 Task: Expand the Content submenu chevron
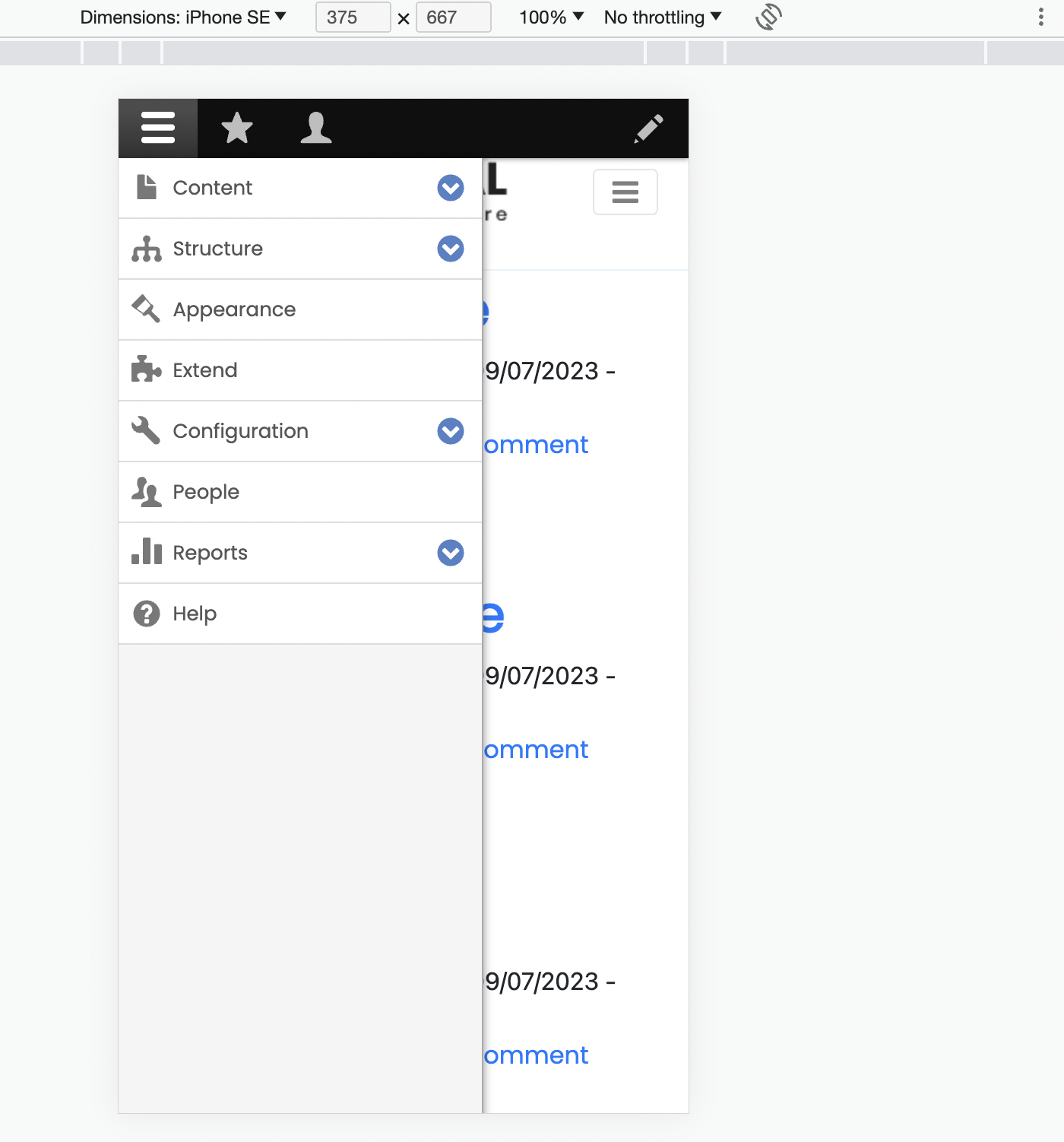point(450,188)
